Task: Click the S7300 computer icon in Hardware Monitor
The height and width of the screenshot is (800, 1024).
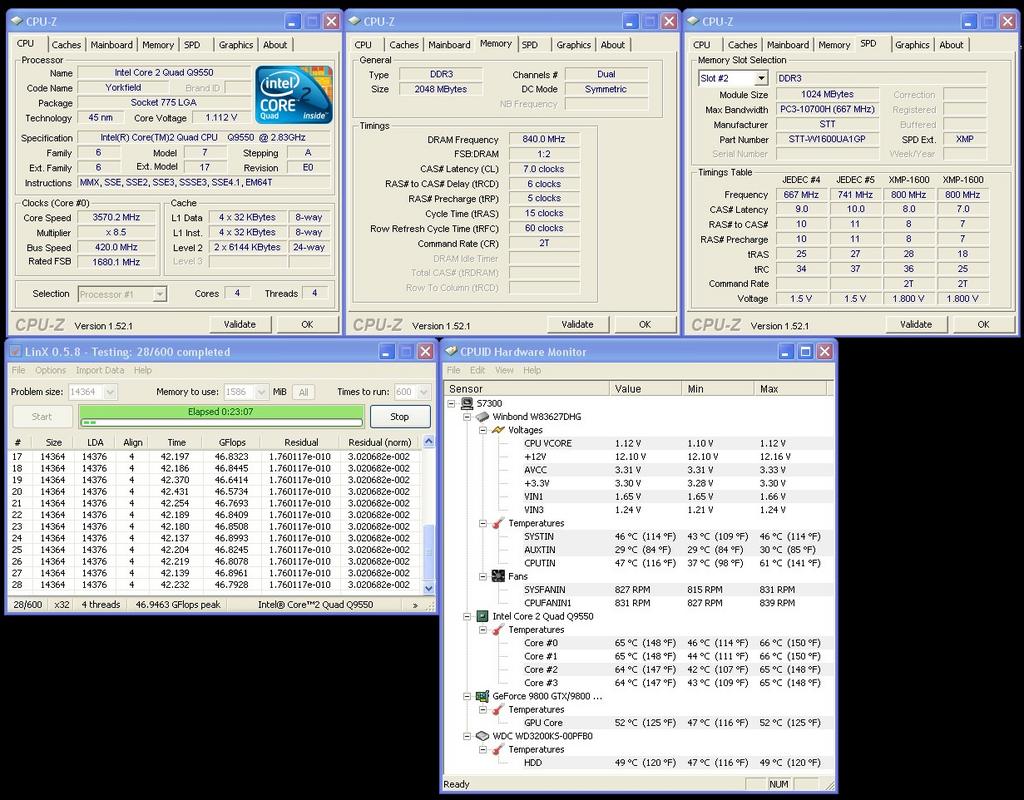Action: pos(467,404)
